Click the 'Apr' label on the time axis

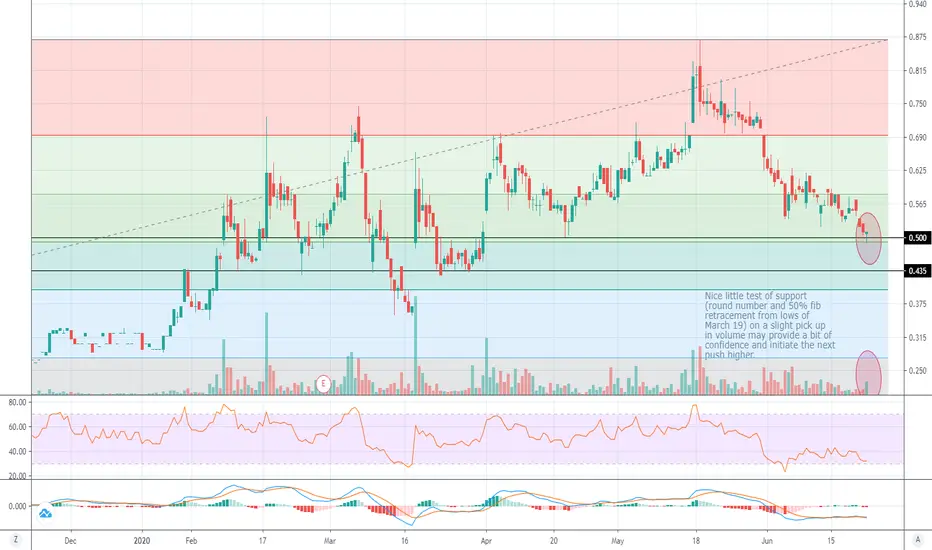point(486,541)
